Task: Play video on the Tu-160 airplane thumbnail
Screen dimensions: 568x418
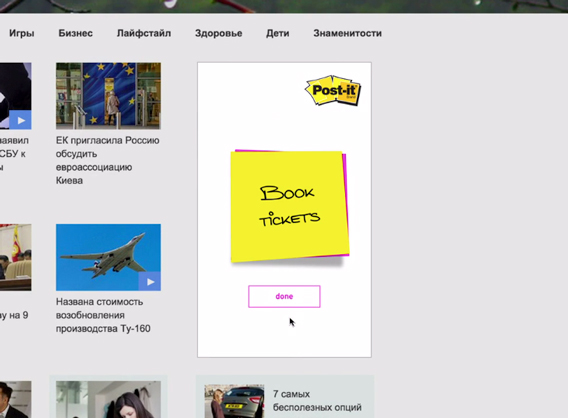Action: (150, 281)
